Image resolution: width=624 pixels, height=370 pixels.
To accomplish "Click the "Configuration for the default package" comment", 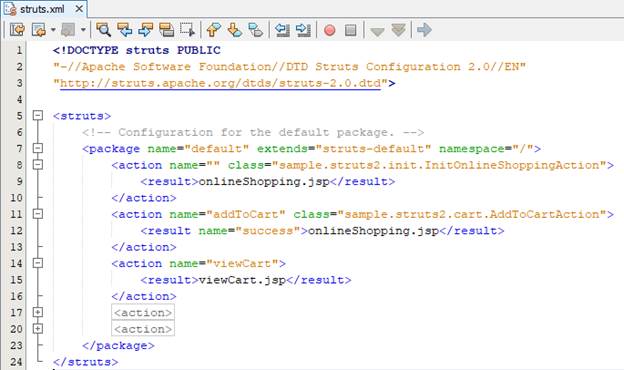I will 253,132.
